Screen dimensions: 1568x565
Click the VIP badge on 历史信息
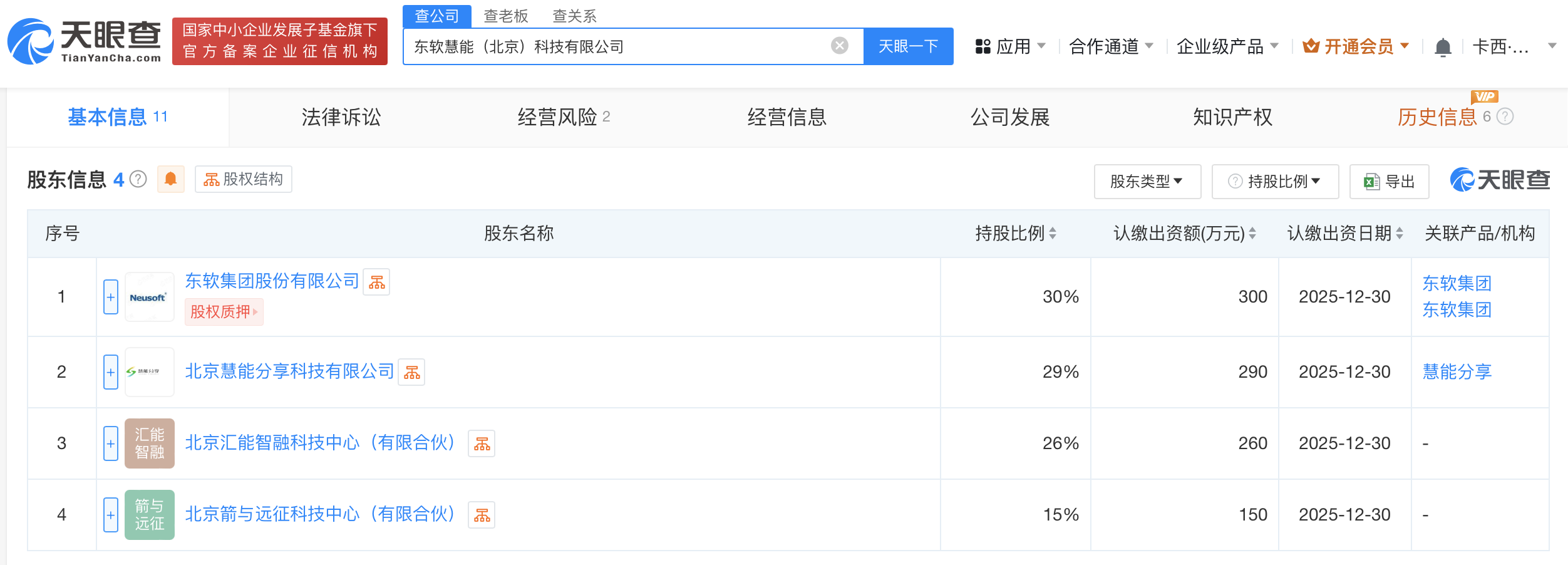(1485, 96)
